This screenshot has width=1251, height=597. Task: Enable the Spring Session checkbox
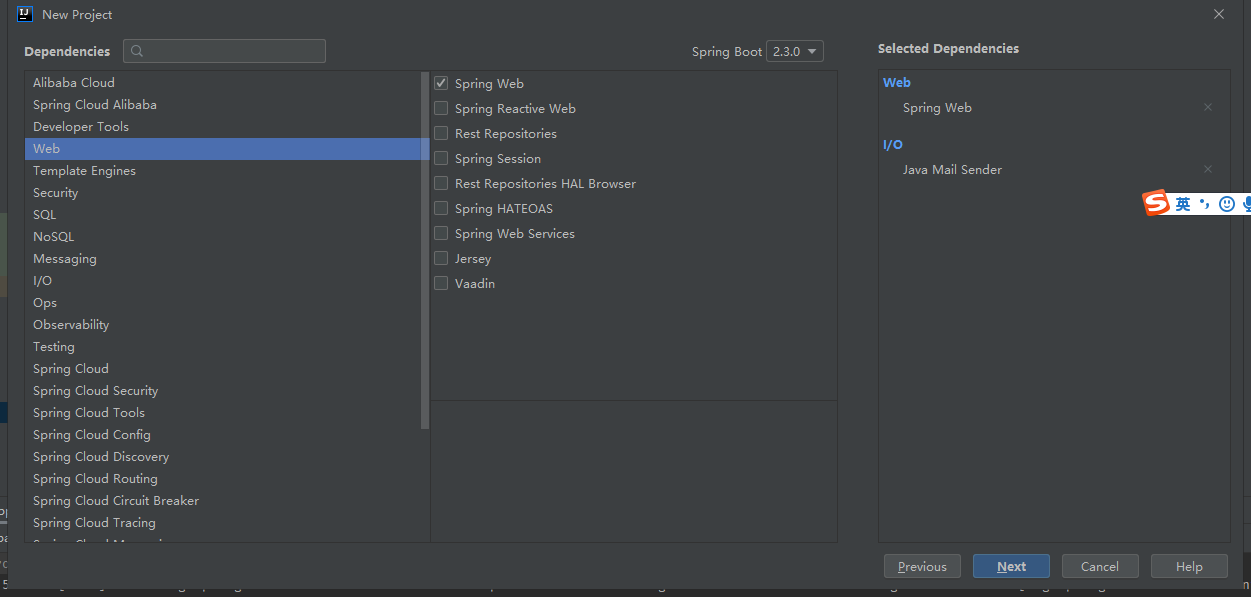441,158
